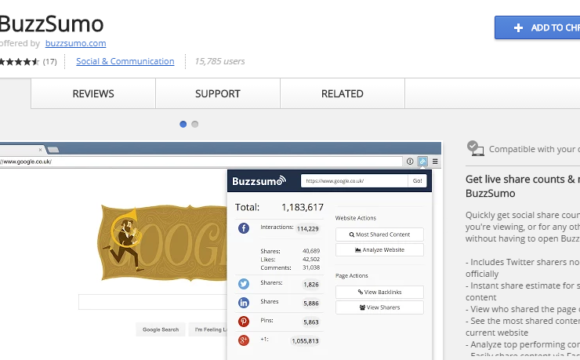
Task: Click the Twitter bird icon
Action: (243, 284)
